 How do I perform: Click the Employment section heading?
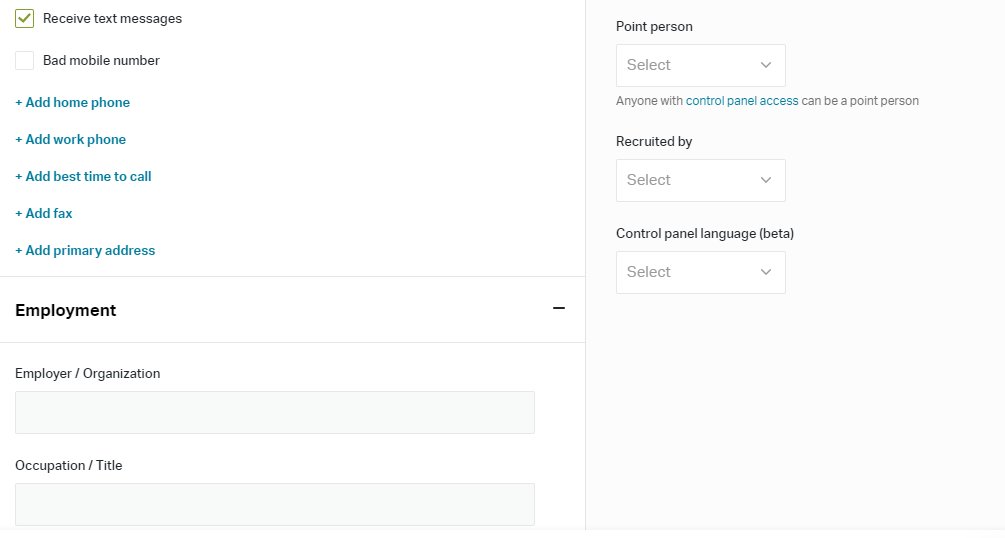(65, 310)
